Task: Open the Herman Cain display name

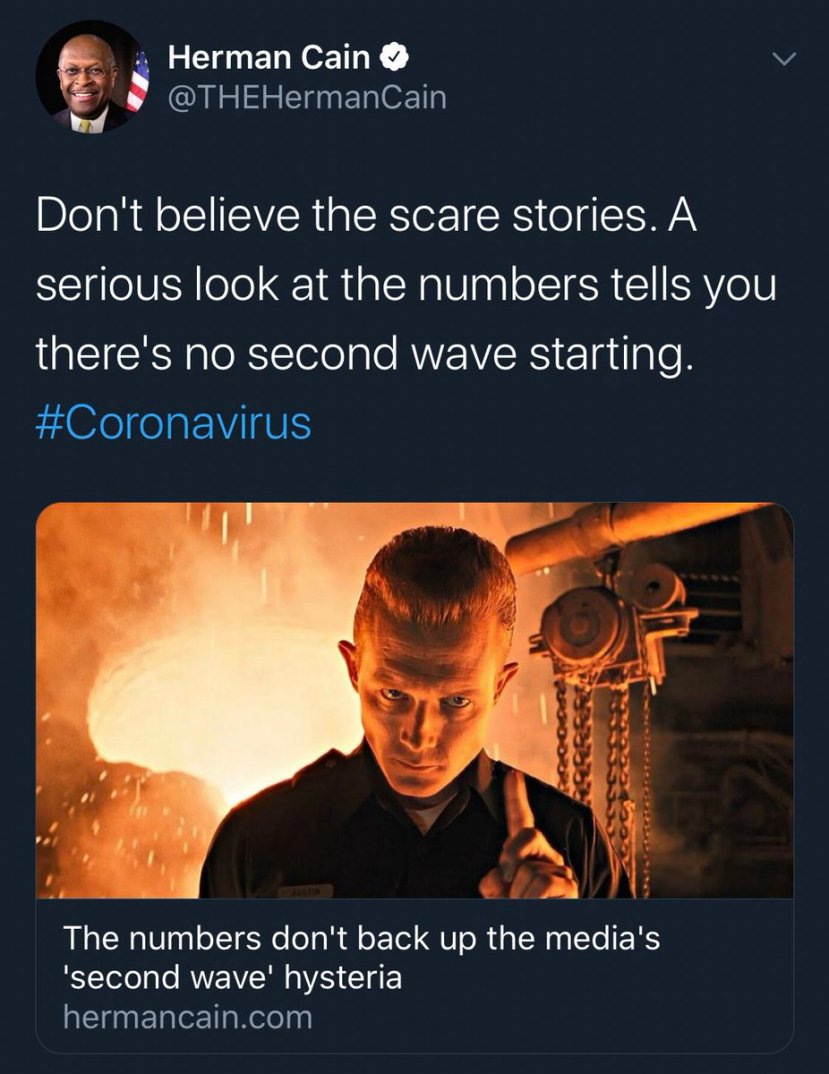Action: [269, 57]
